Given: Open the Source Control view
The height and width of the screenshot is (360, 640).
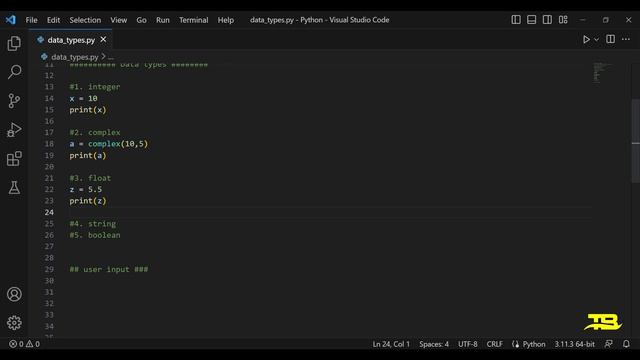Looking at the screenshot, I should coord(14,100).
